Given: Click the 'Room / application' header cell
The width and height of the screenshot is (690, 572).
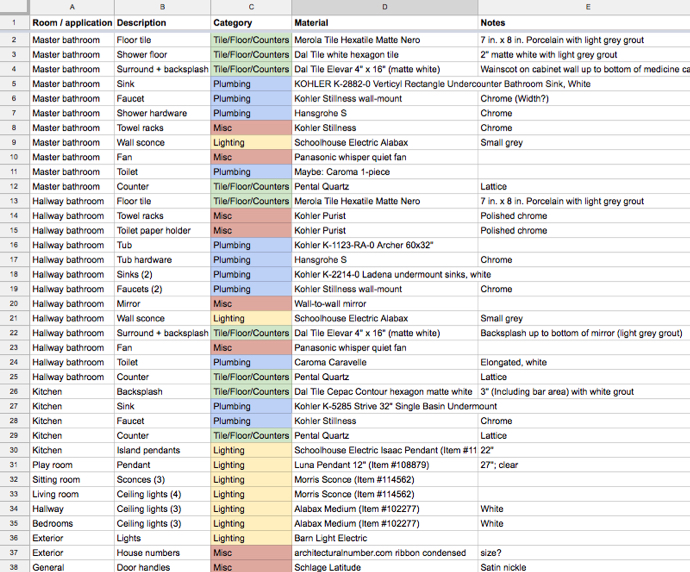Looking at the screenshot, I should [72, 22].
